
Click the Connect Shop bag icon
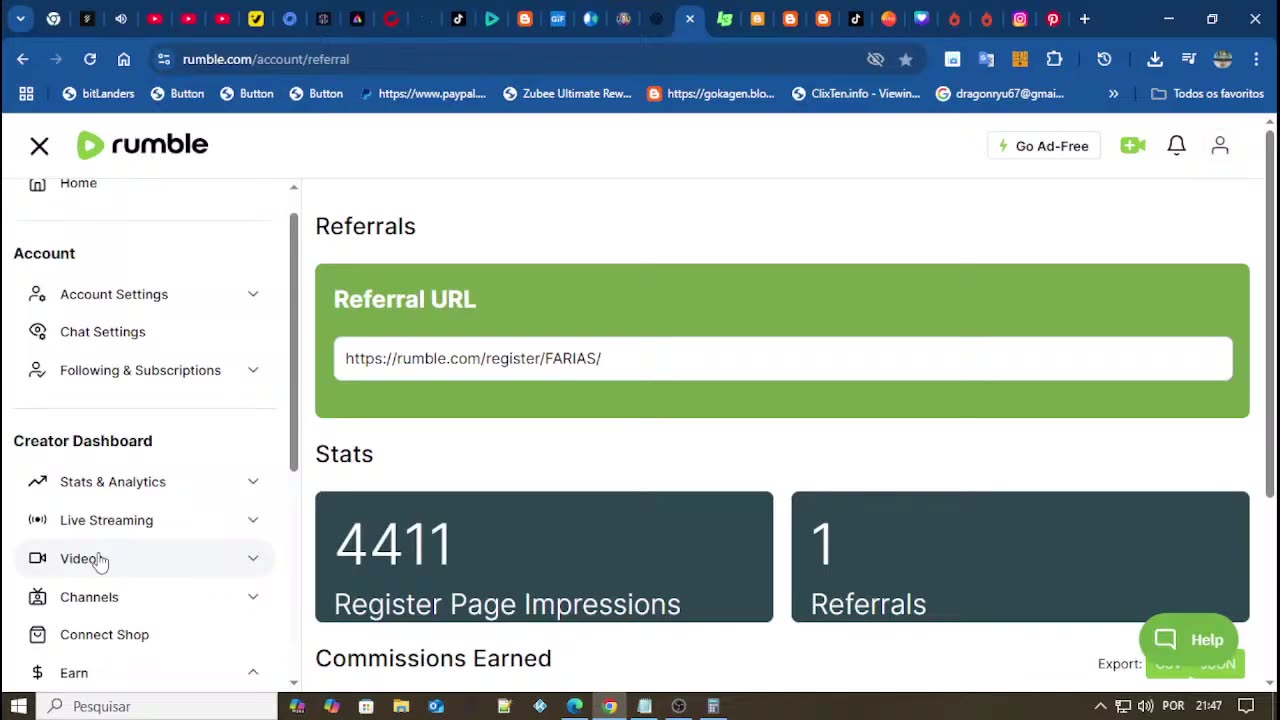click(37, 635)
